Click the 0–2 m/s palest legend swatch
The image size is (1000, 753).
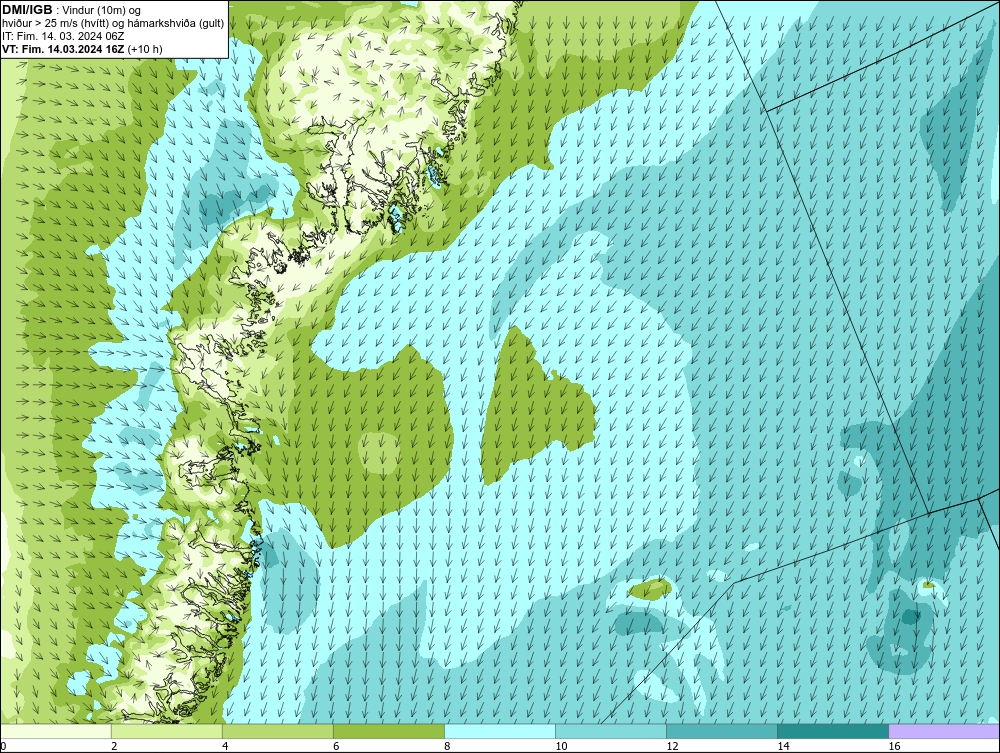(56, 731)
